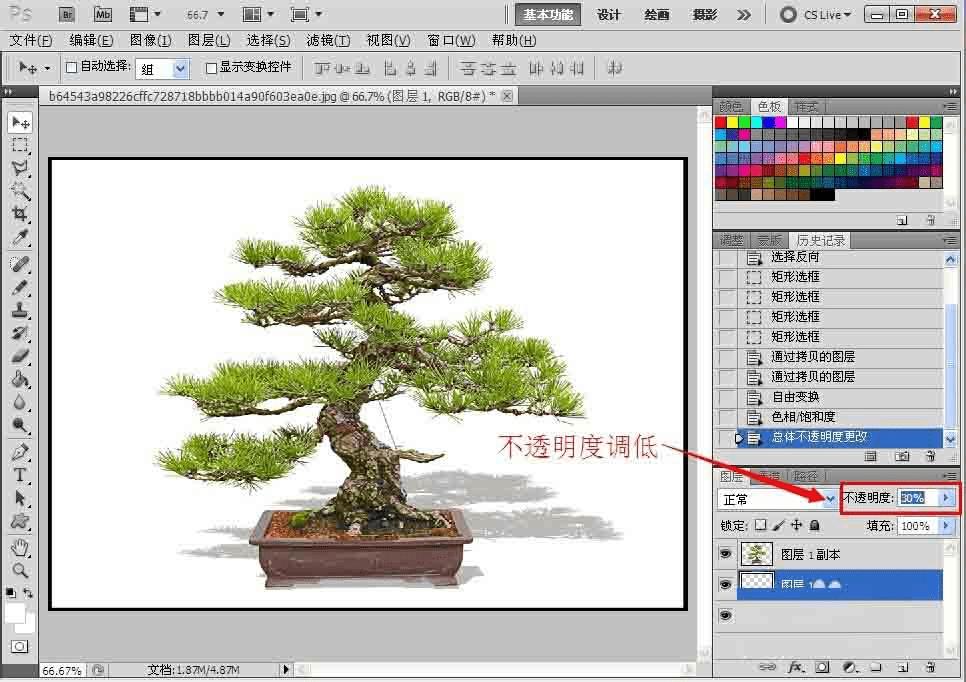Open the 窗口(W) menu

coord(451,41)
